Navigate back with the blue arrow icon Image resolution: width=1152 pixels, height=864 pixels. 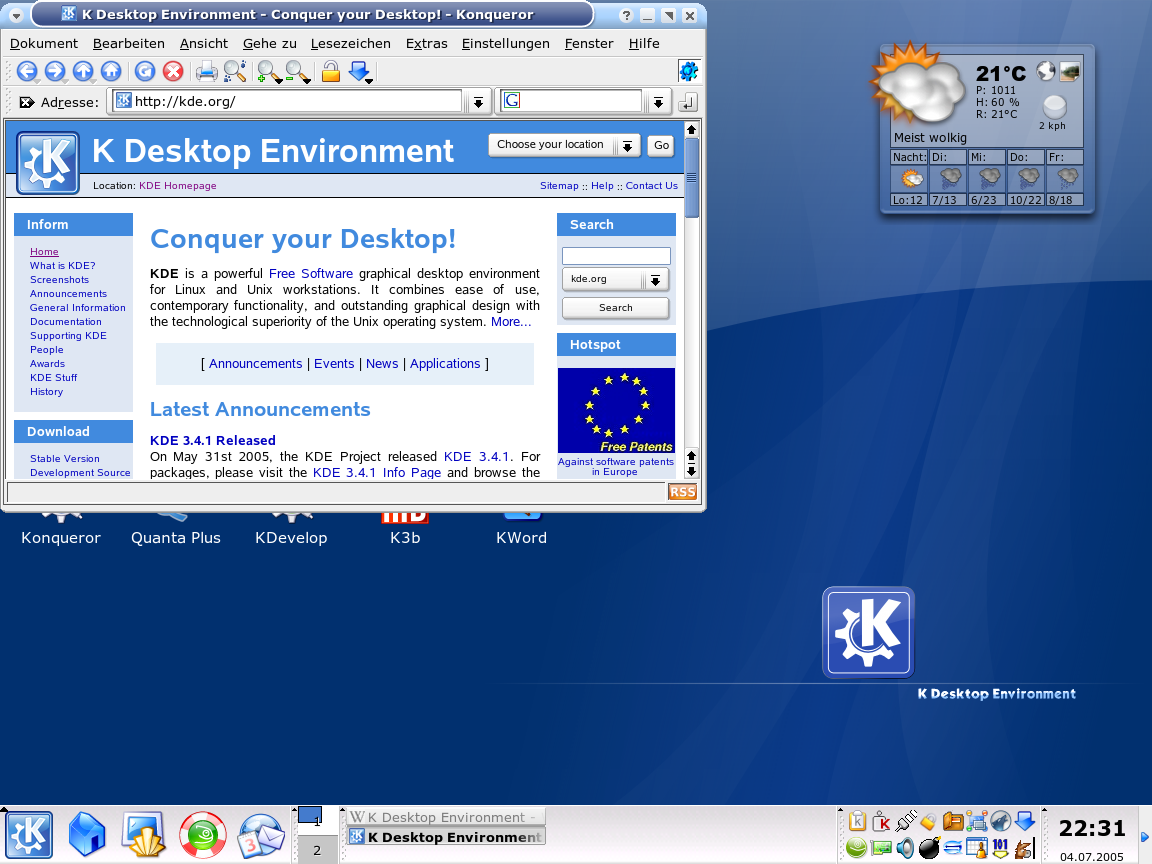click(x=28, y=71)
